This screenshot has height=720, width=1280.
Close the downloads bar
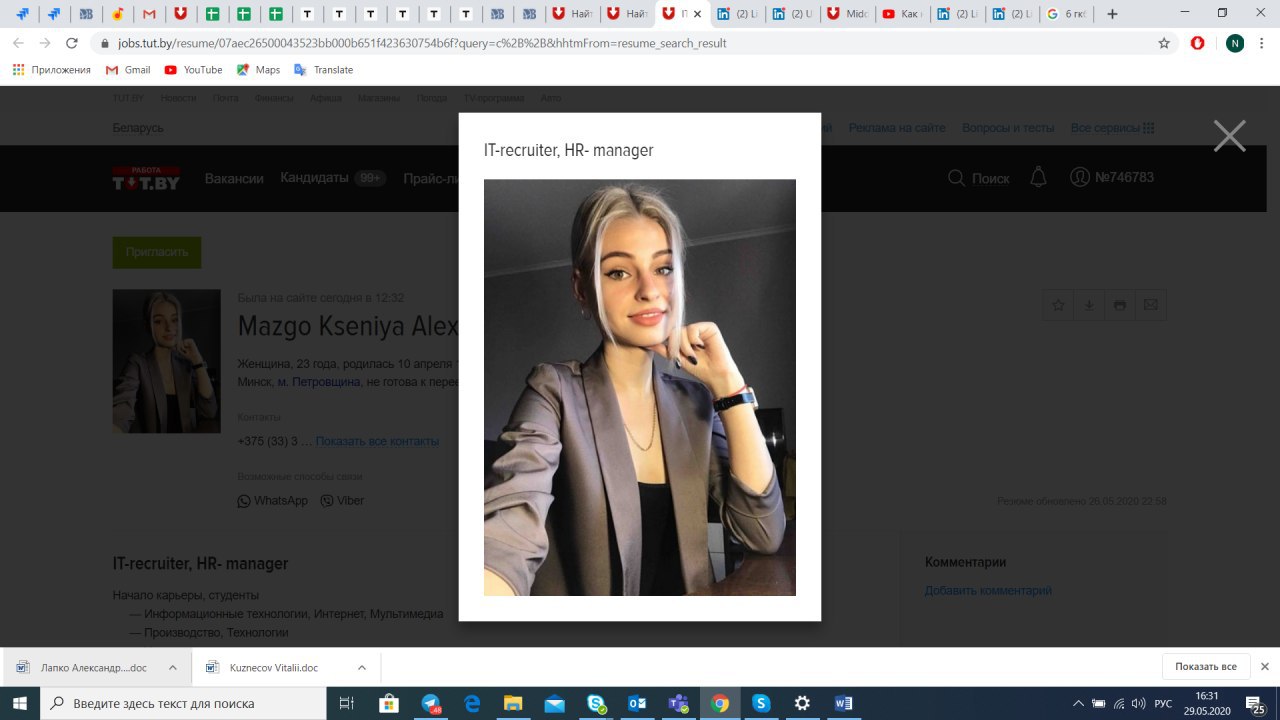[1265, 667]
